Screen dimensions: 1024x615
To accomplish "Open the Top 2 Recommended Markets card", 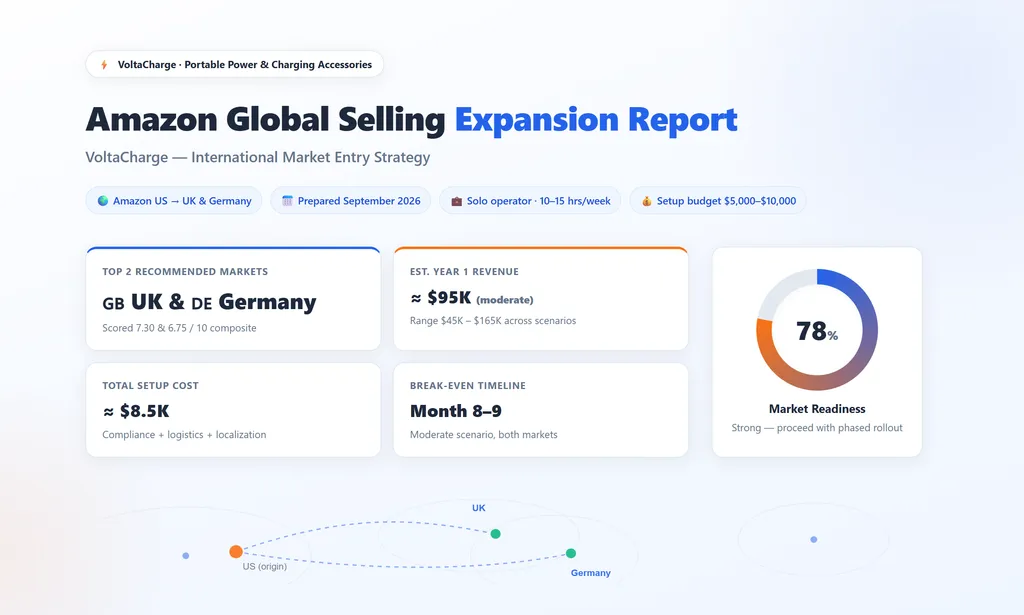I will tap(233, 298).
